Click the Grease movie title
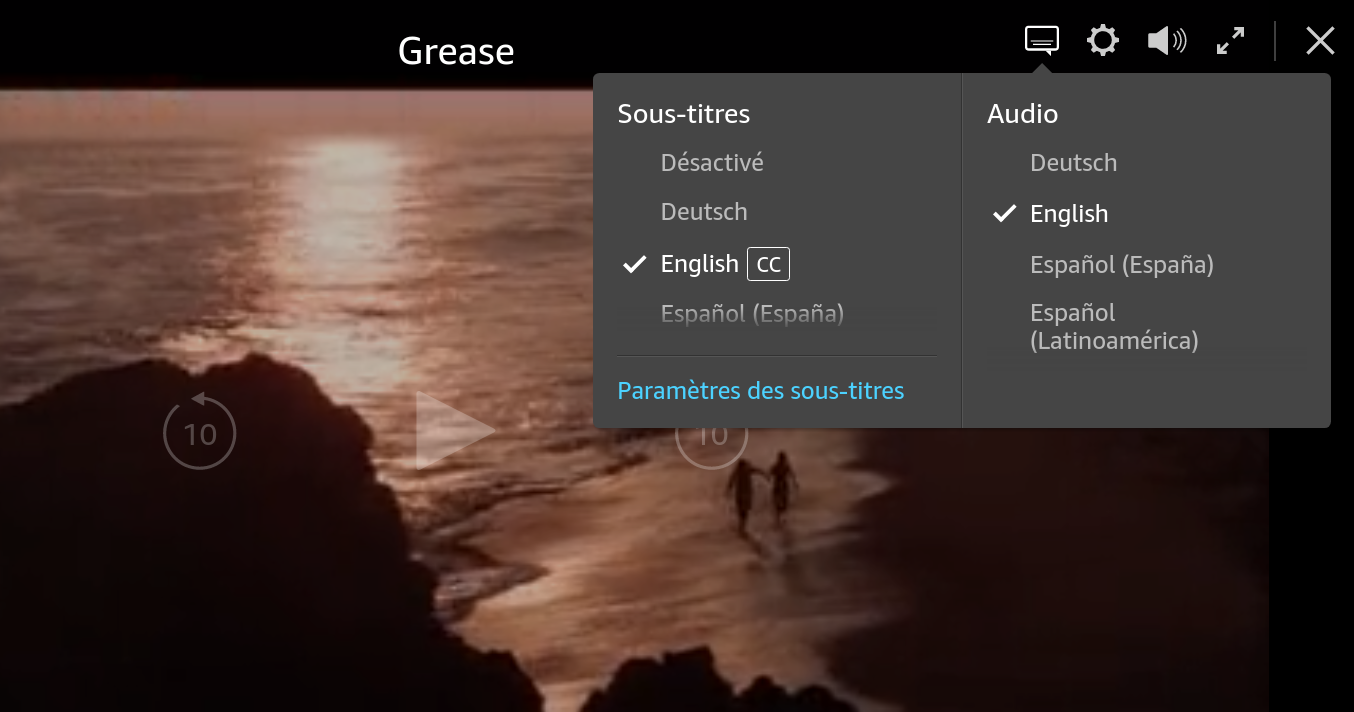 pos(456,51)
